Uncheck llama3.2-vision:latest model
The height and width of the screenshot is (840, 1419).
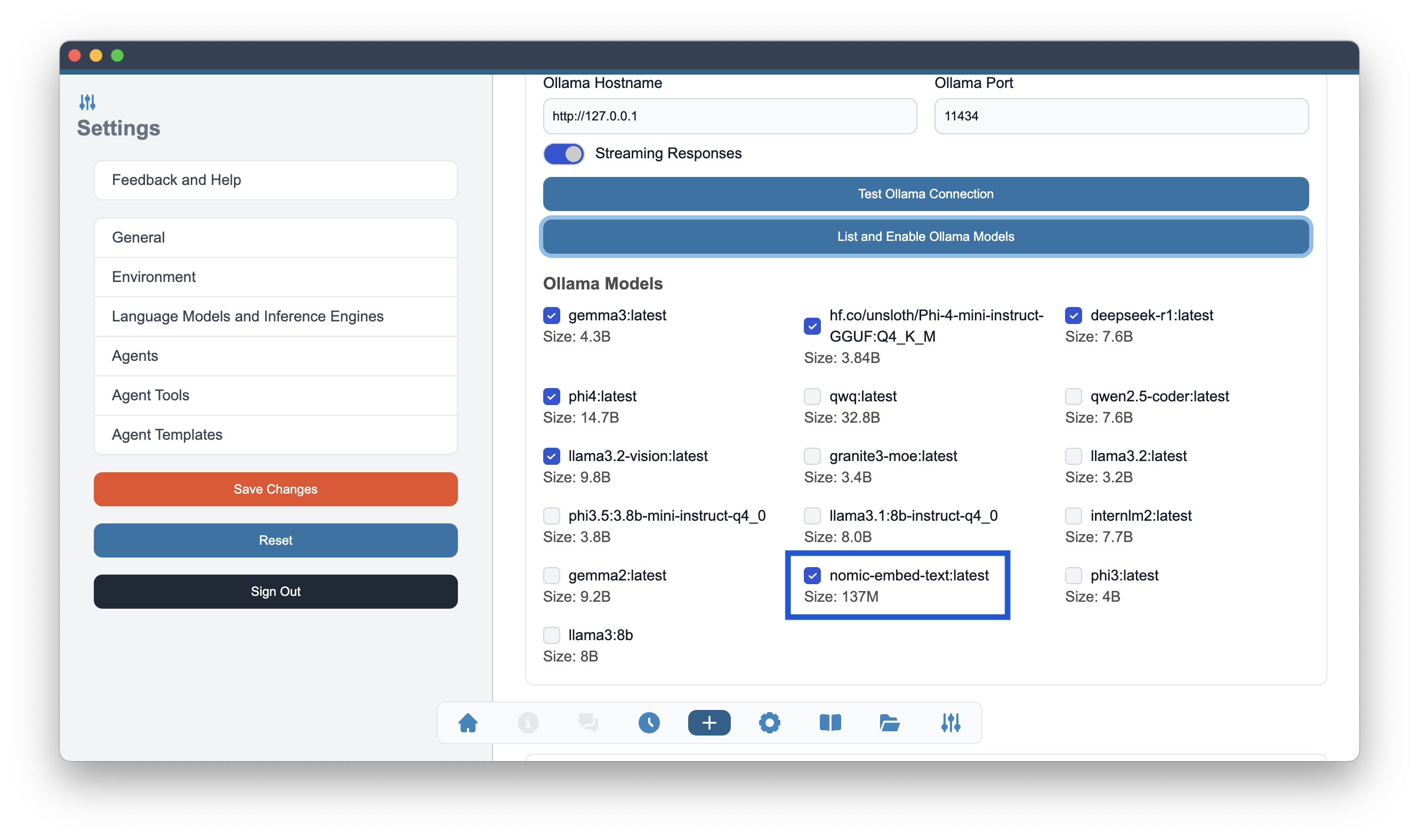[551, 456]
